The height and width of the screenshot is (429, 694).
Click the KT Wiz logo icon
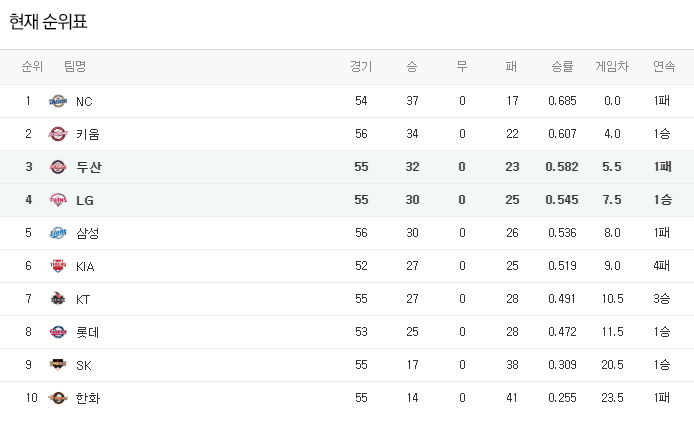click(58, 299)
